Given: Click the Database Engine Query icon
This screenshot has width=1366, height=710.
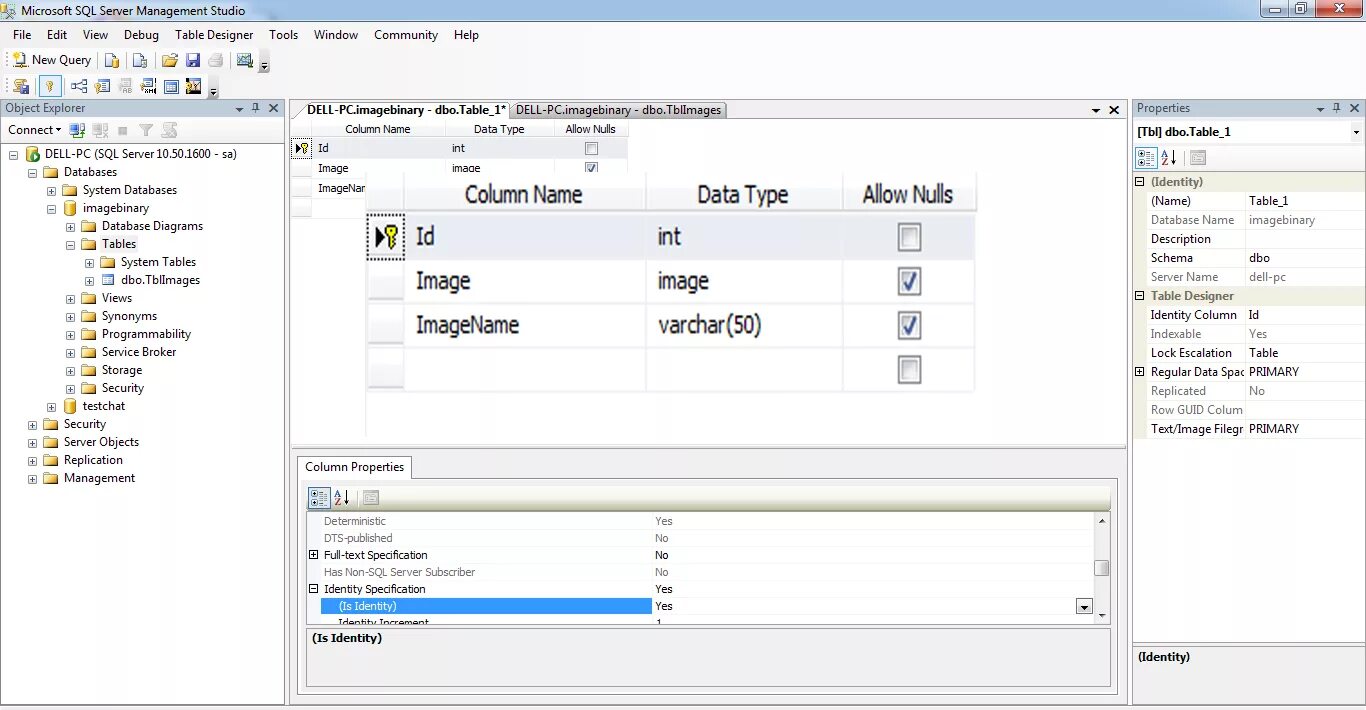Looking at the screenshot, I should [112, 60].
